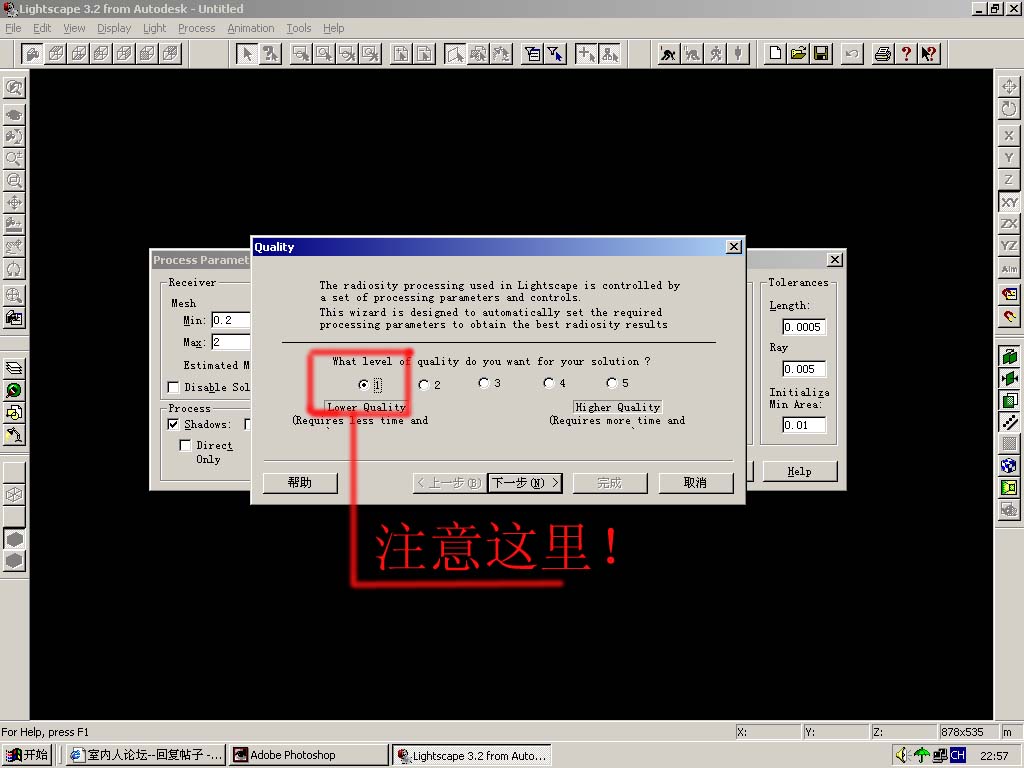The height and width of the screenshot is (768, 1024).
Task: Choose quality level 4 radio button
Action: [x=549, y=383]
